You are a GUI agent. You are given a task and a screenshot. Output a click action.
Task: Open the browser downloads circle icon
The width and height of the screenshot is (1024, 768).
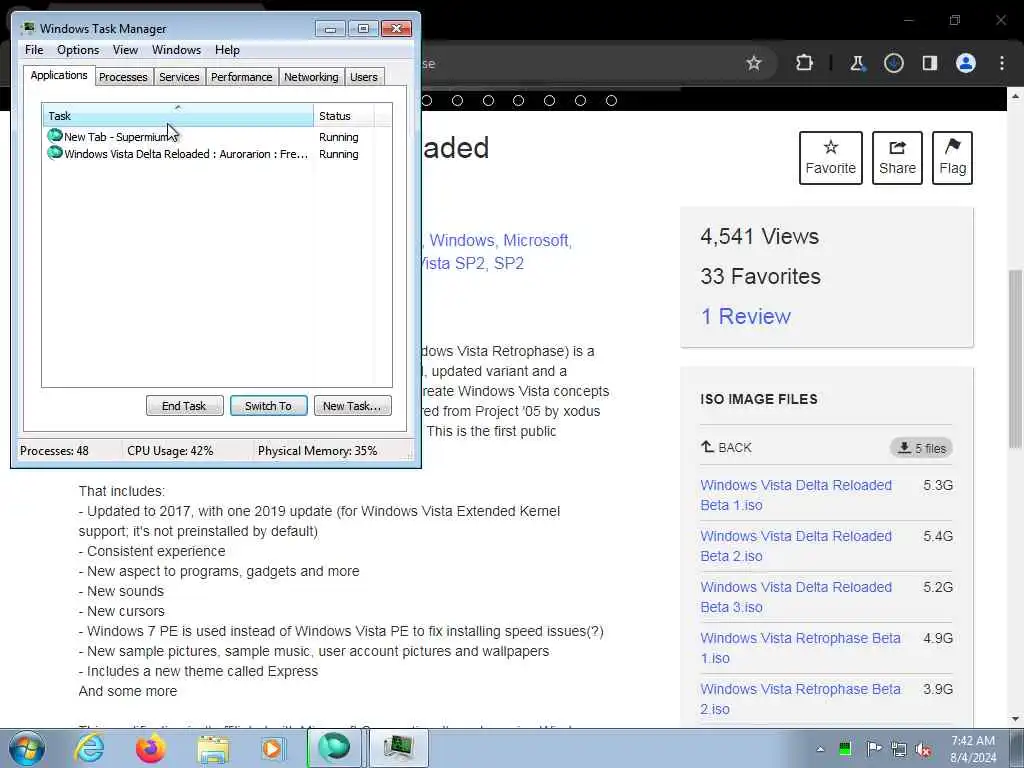[893, 63]
